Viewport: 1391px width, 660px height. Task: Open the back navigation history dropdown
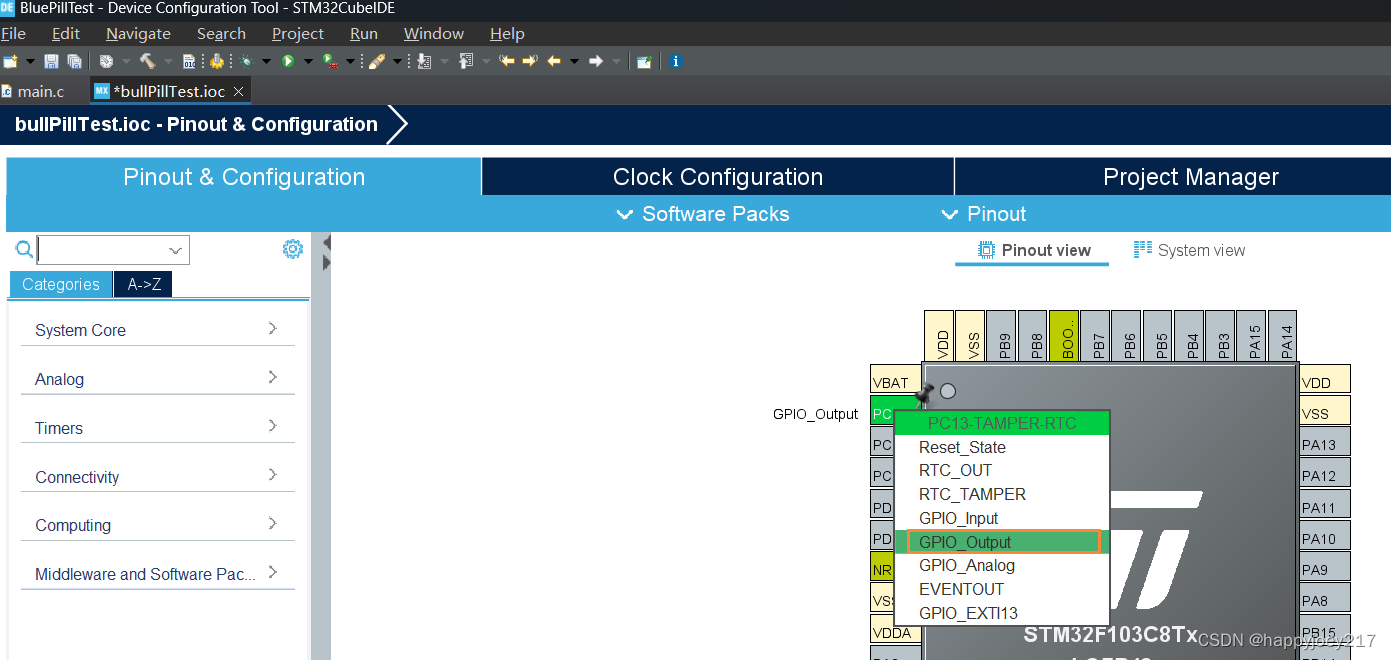tap(574, 61)
